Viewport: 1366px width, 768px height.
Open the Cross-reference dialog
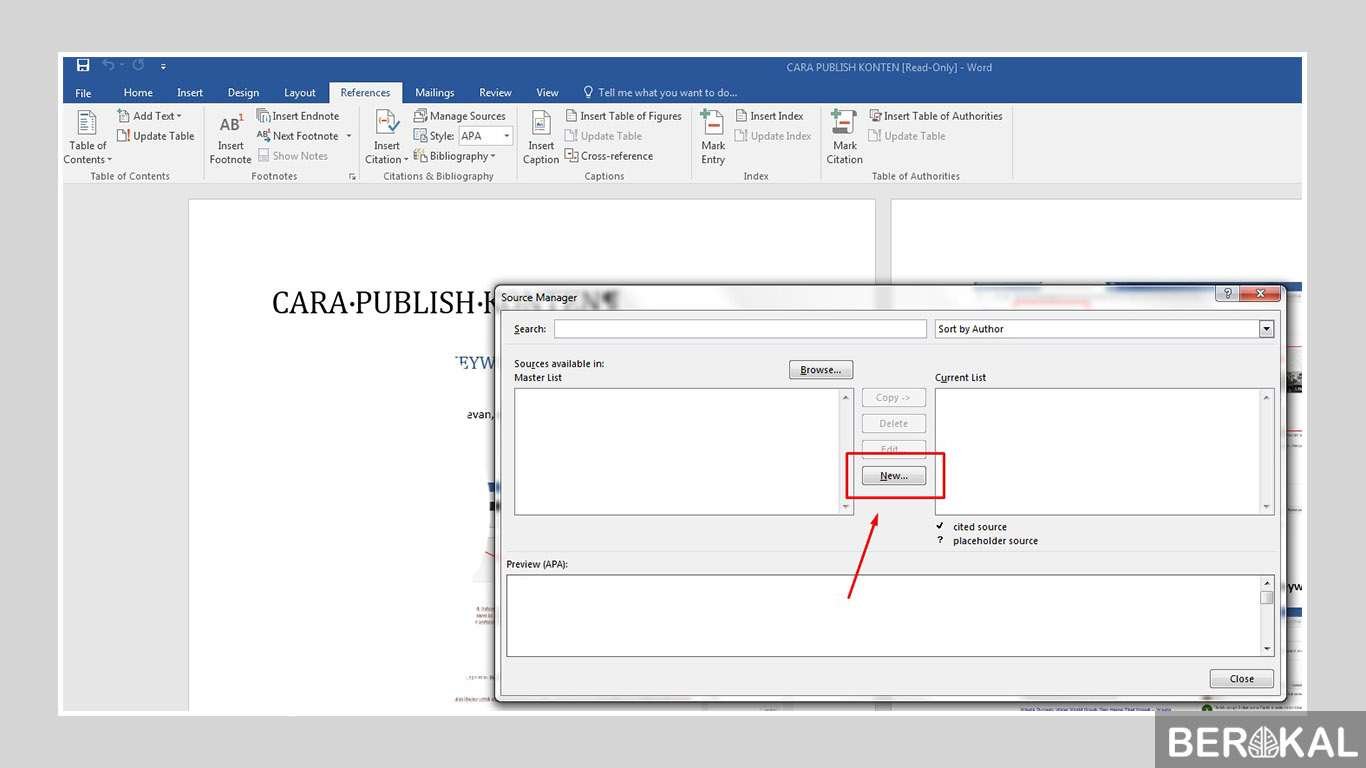point(609,156)
